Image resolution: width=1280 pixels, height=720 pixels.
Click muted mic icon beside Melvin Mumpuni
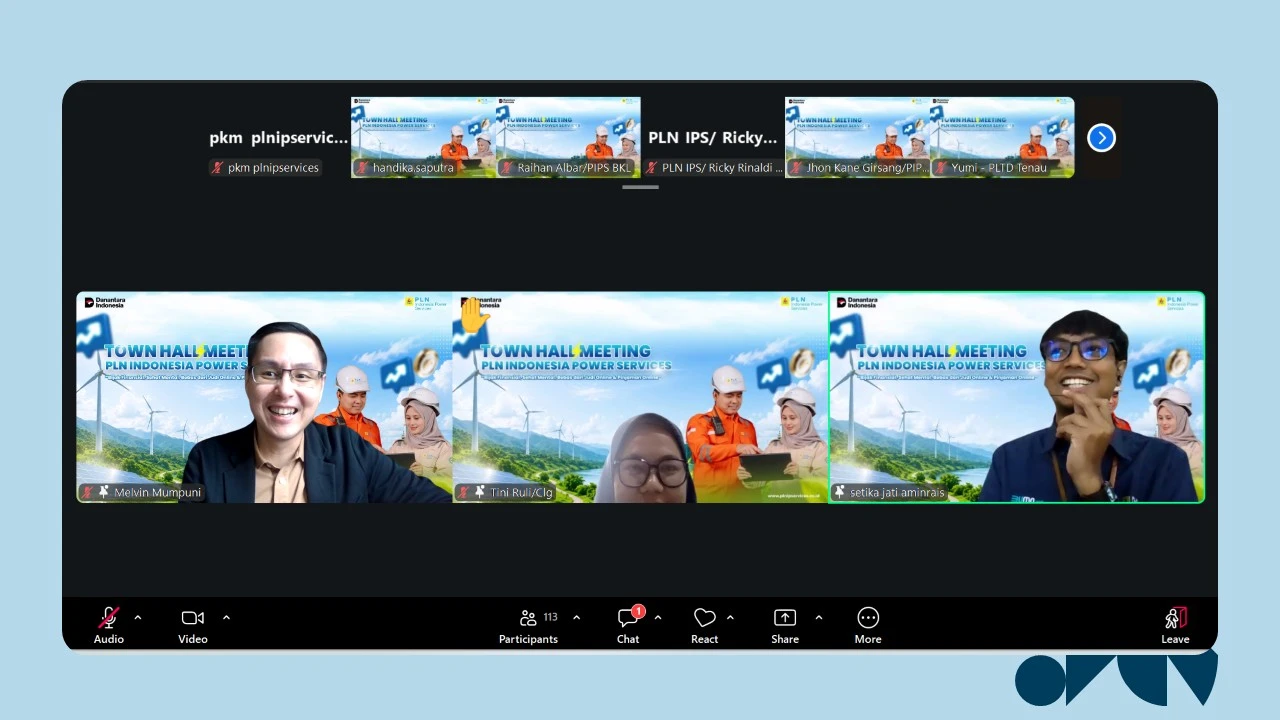[88, 492]
